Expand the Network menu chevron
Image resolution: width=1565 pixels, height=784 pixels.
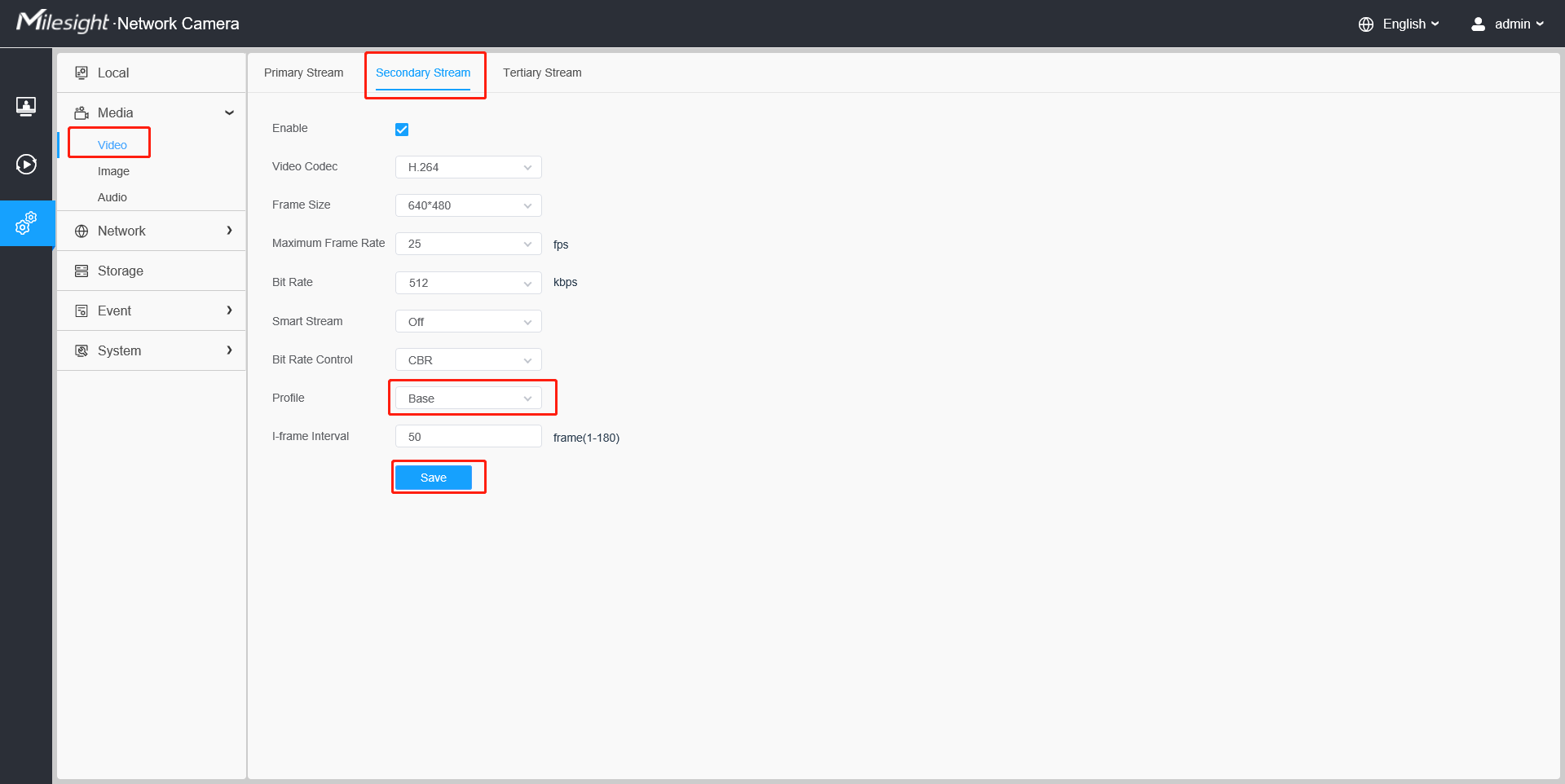tap(229, 231)
